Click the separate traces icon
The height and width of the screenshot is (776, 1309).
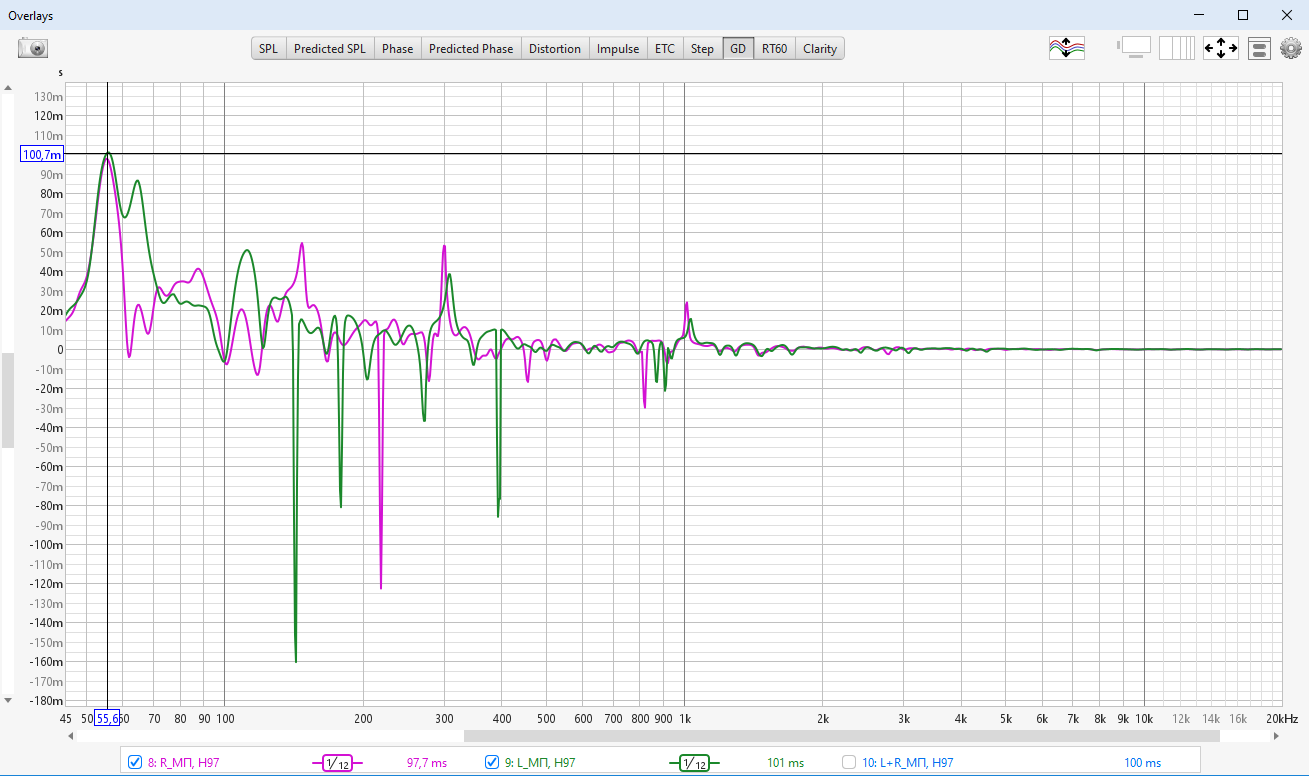pyautogui.click(x=1066, y=48)
